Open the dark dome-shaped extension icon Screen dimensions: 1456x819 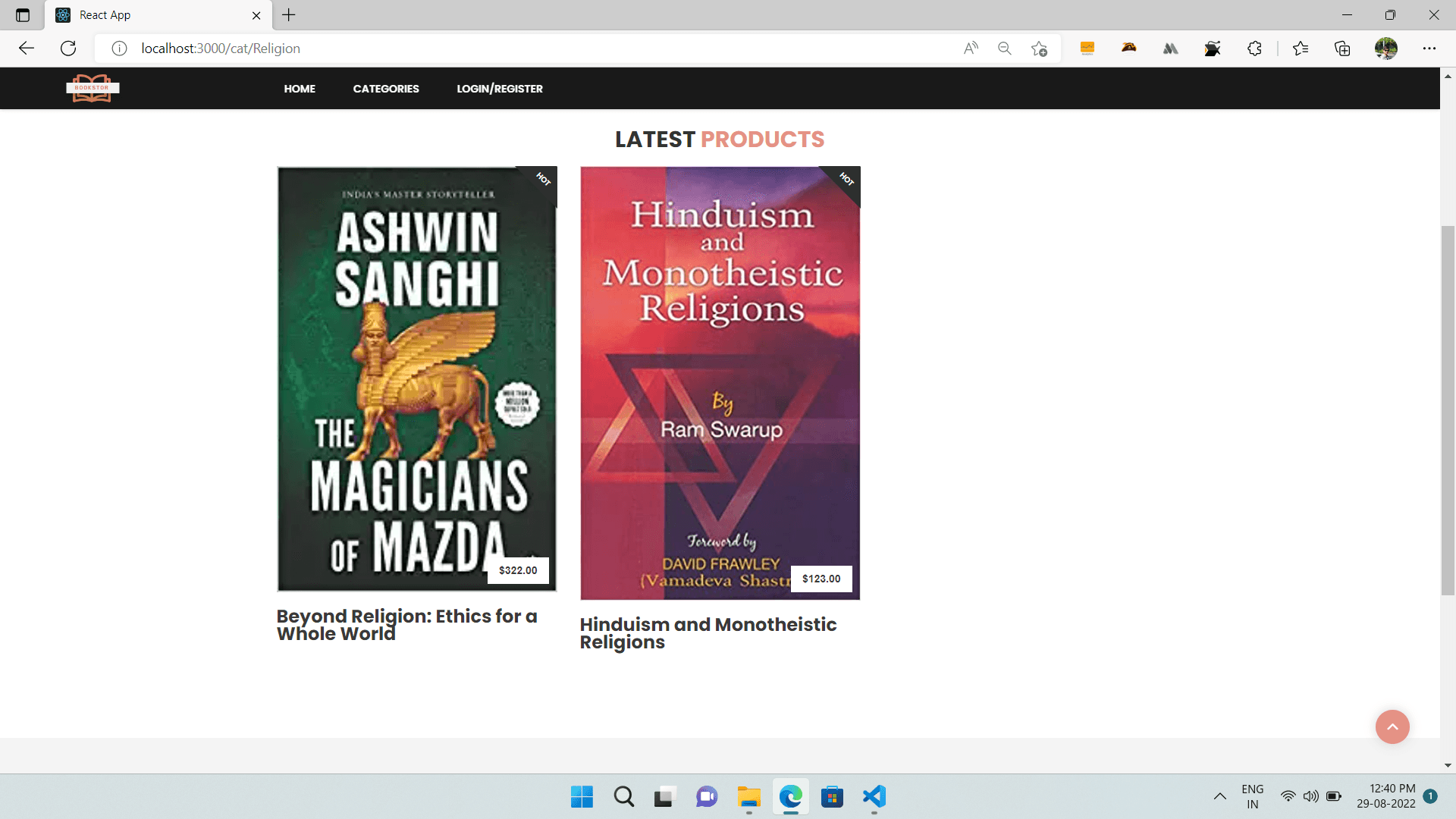point(1129,49)
